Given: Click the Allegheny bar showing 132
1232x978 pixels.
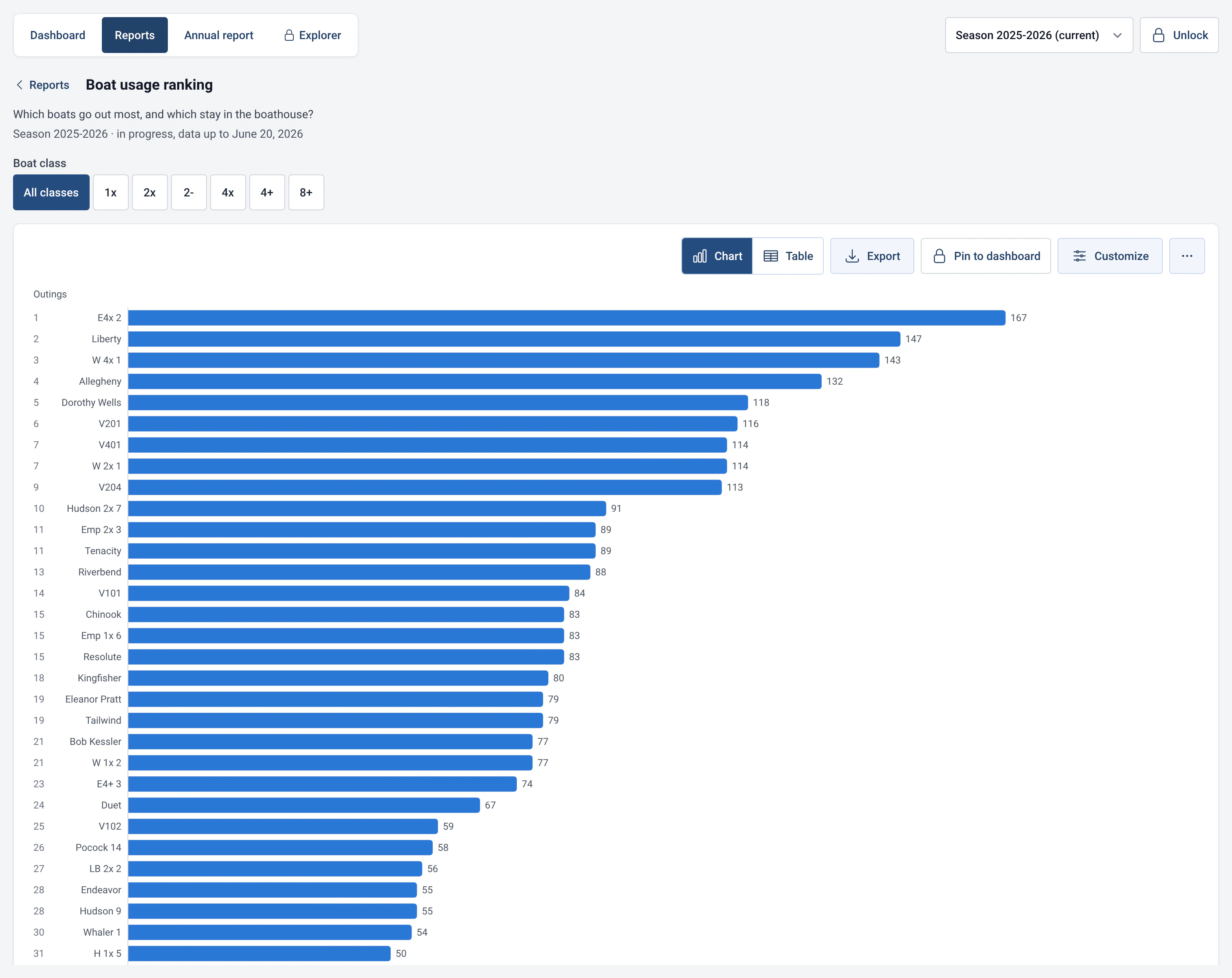Looking at the screenshot, I should tap(474, 381).
